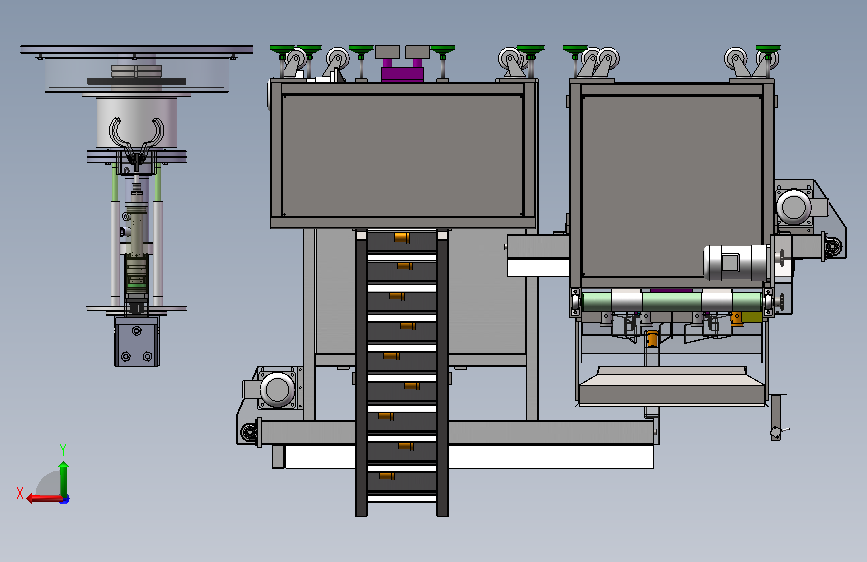Click the green Y axis arrow of the triad

[64, 479]
